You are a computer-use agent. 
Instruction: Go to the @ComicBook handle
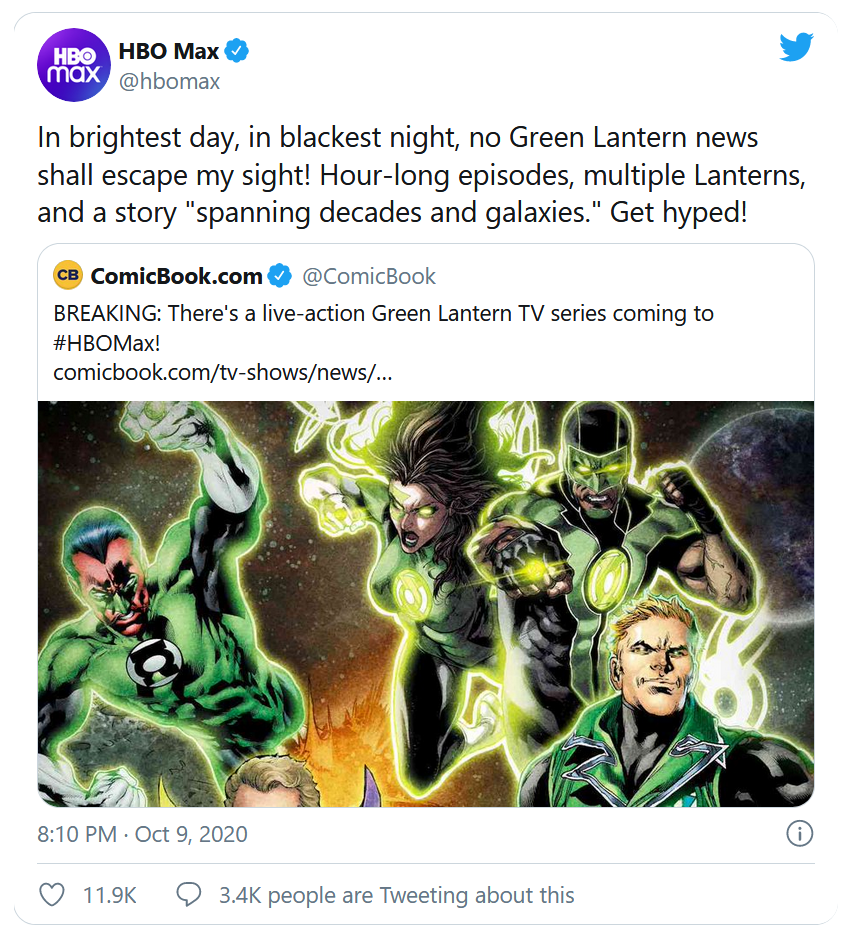[x=369, y=276]
